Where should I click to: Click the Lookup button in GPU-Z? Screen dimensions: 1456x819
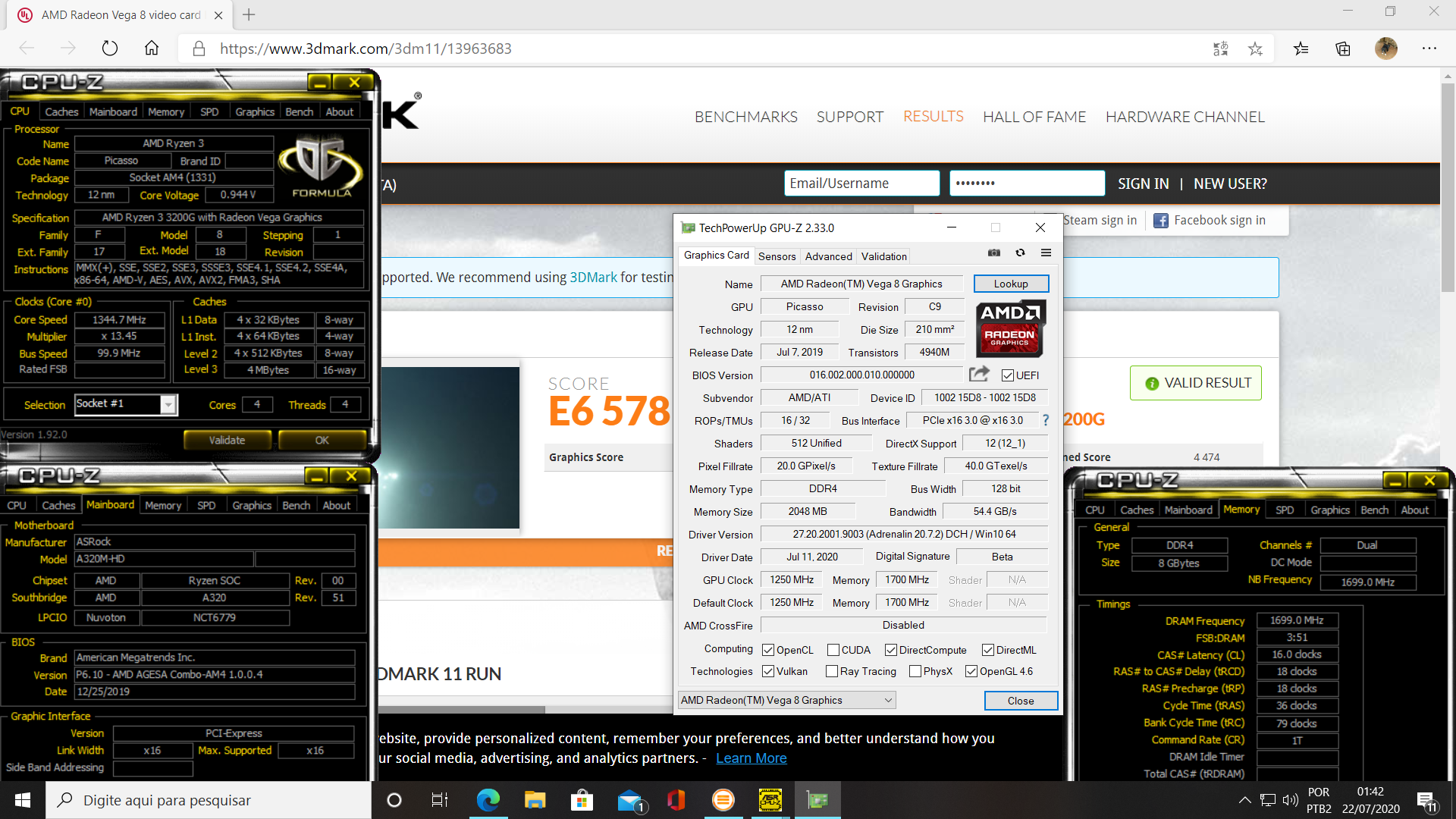pos(1011,284)
